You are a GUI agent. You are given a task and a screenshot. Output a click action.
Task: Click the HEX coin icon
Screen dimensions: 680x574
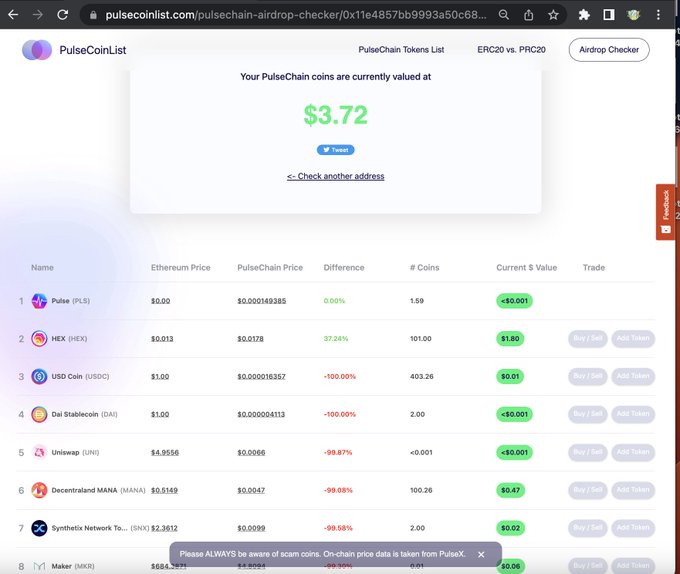point(39,339)
